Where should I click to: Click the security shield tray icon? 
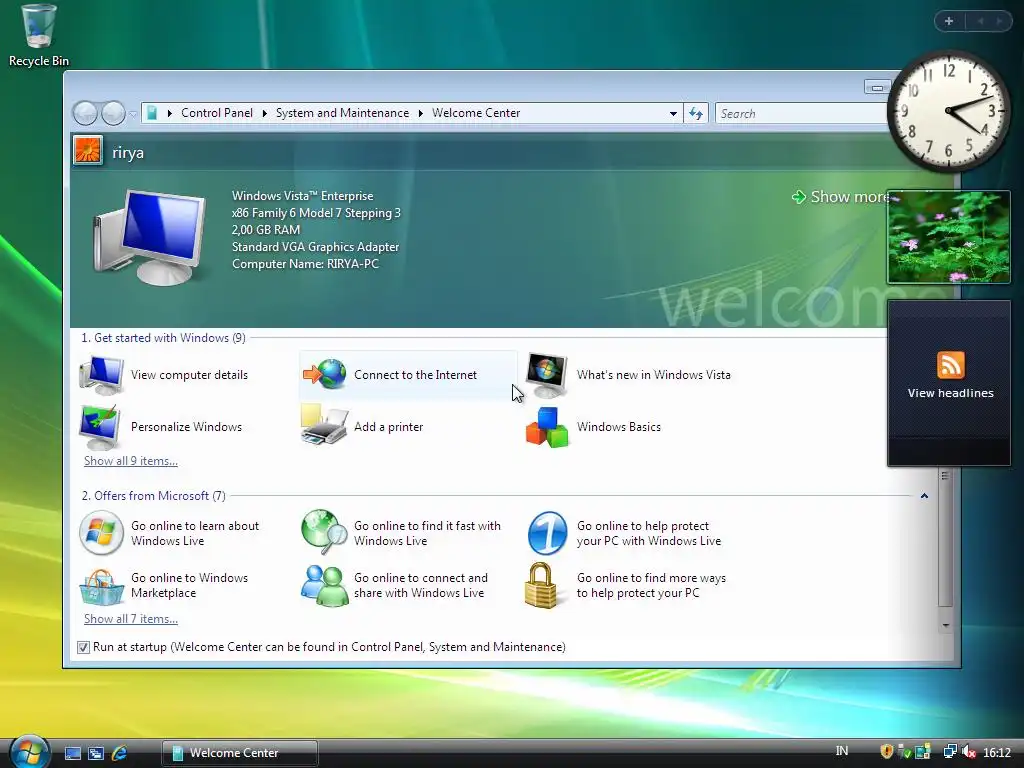[886, 752]
